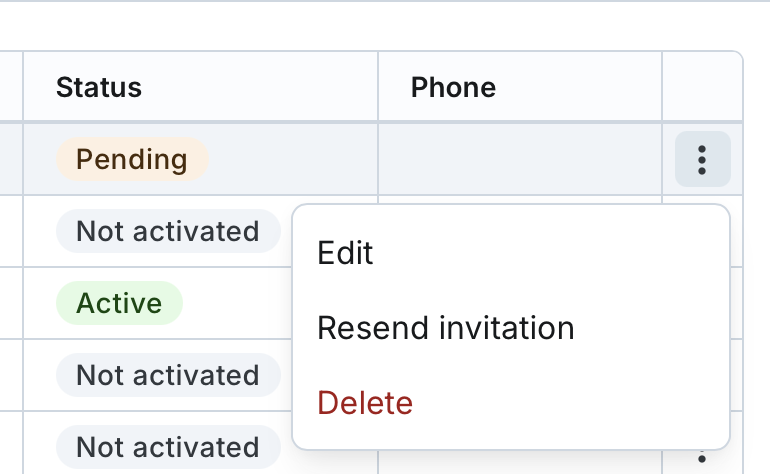Select Resend invitation in the menu
The width and height of the screenshot is (770, 474).
445,327
